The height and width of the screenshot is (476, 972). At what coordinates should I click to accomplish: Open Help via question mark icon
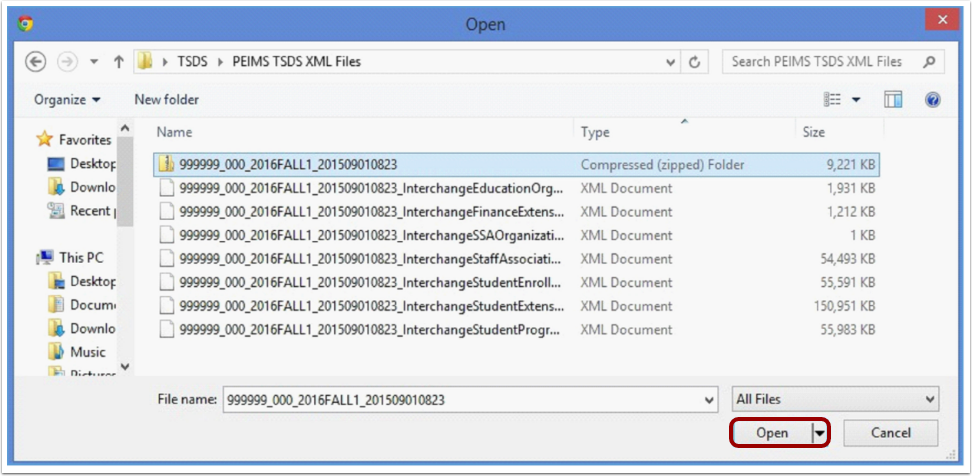[x=933, y=99]
